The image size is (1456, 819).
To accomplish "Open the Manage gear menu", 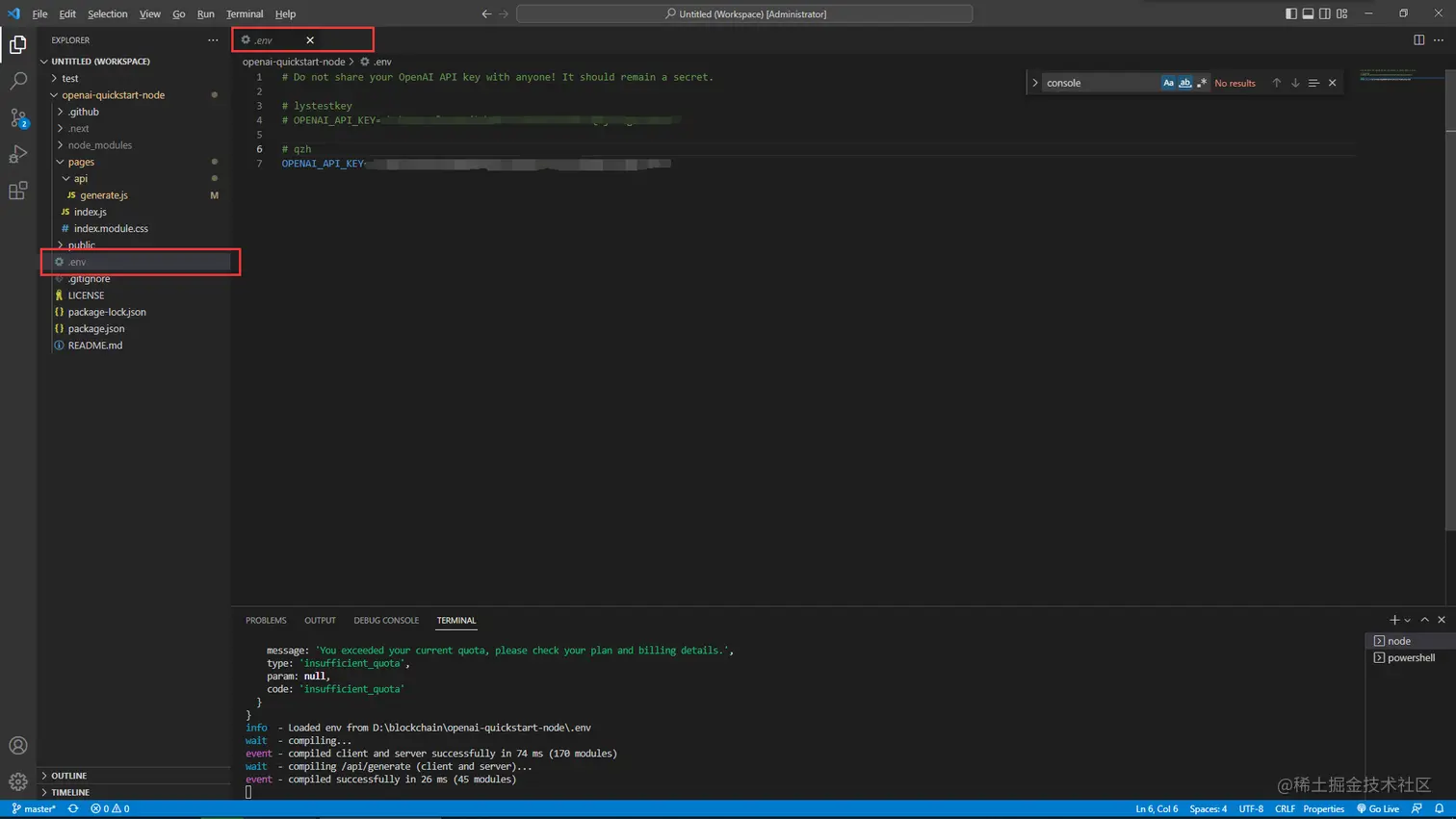I will 18,781.
